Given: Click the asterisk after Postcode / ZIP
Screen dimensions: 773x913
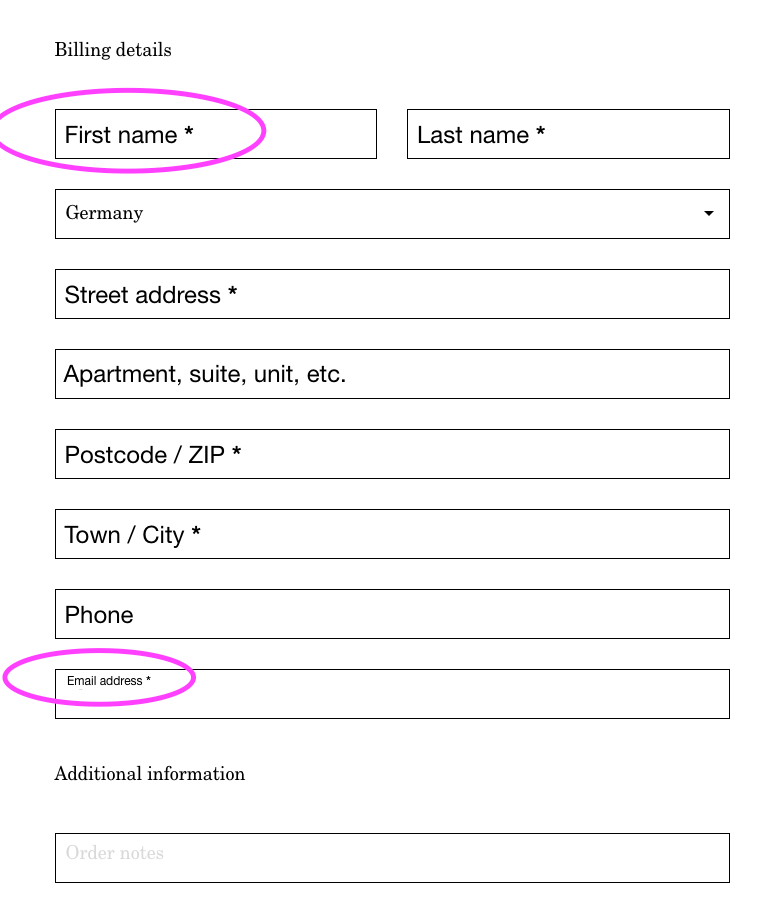Looking at the screenshot, I should tap(237, 455).
